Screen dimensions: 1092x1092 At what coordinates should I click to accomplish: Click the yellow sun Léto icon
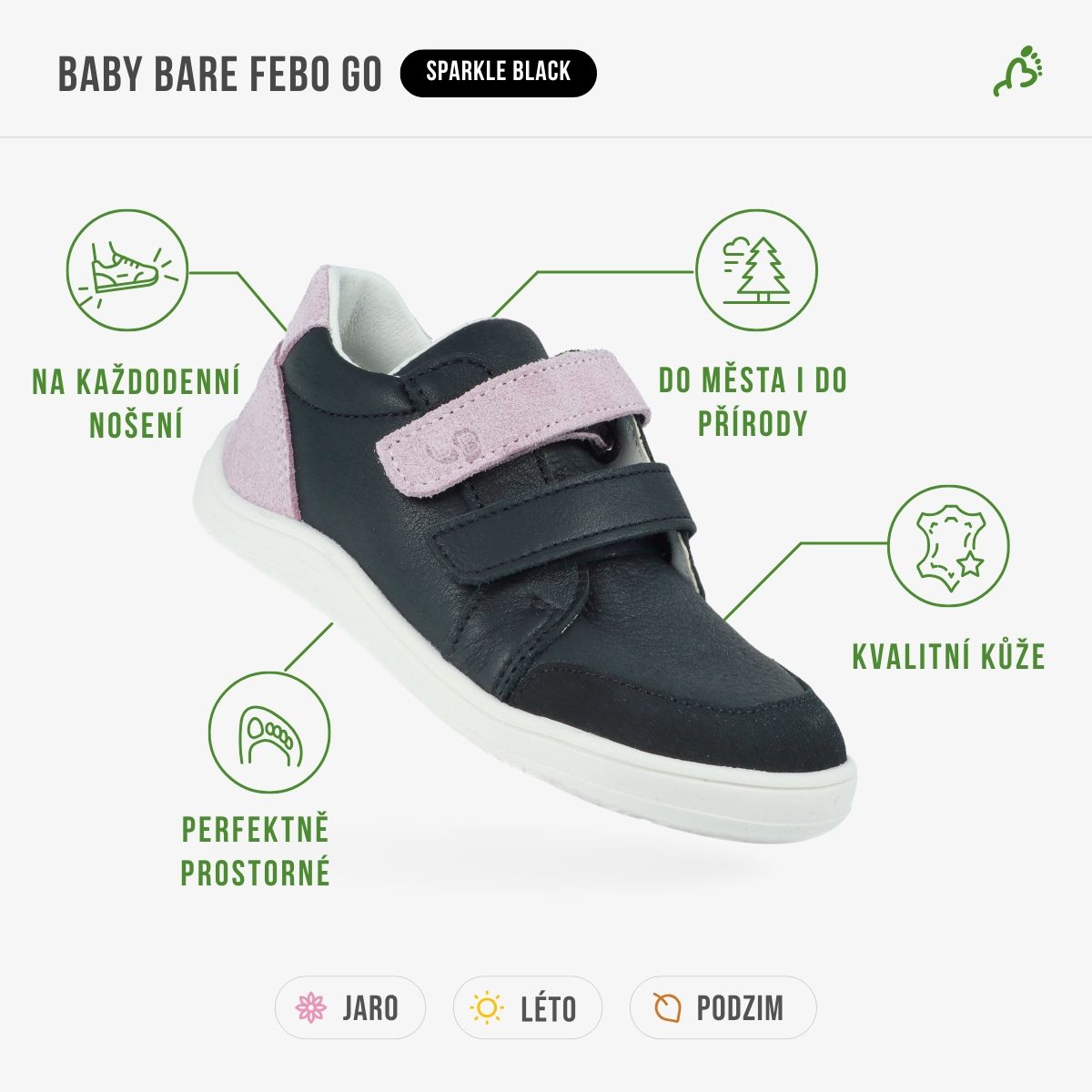487,1007
